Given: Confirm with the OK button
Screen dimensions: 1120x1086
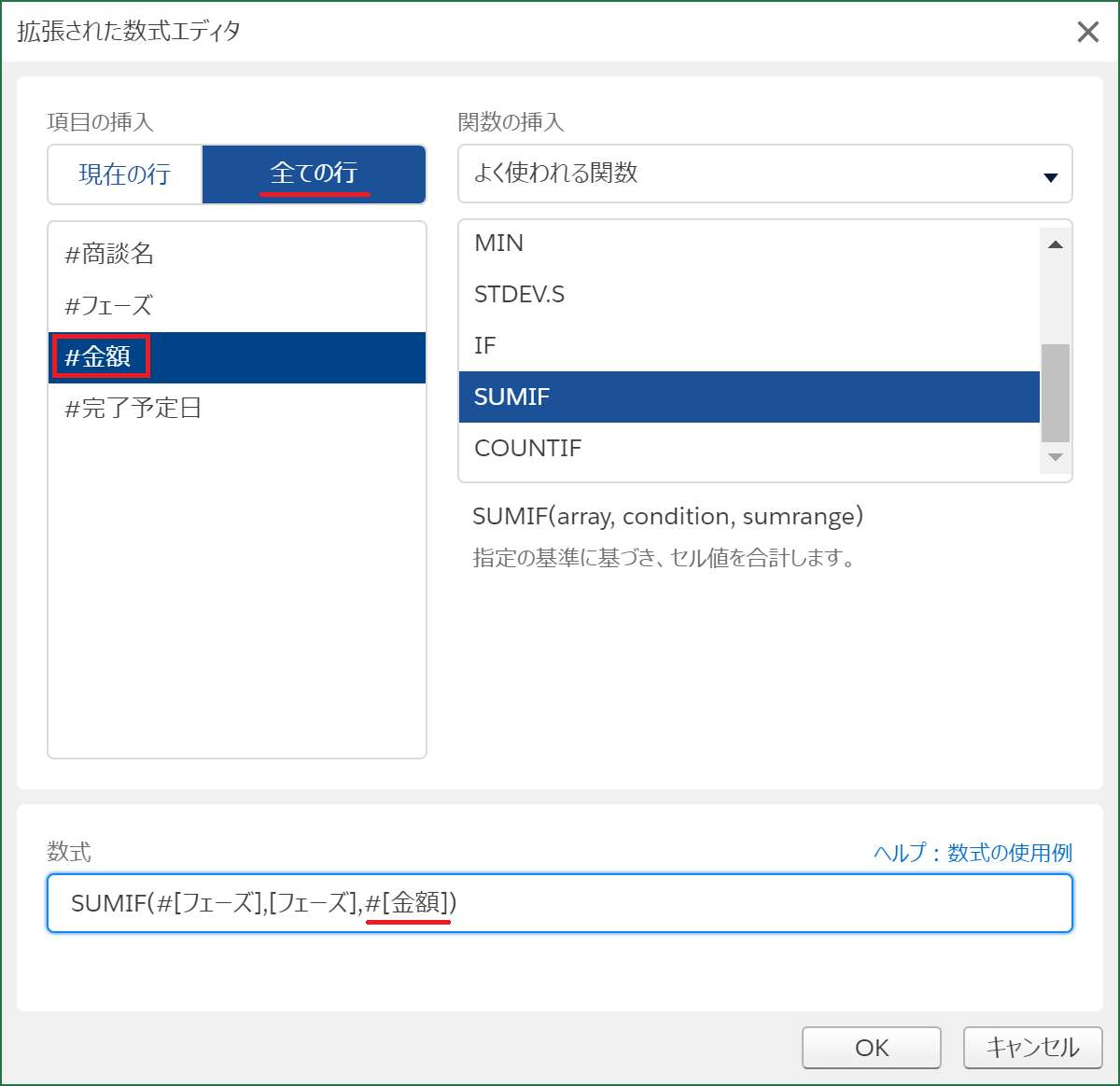Looking at the screenshot, I should (872, 1048).
